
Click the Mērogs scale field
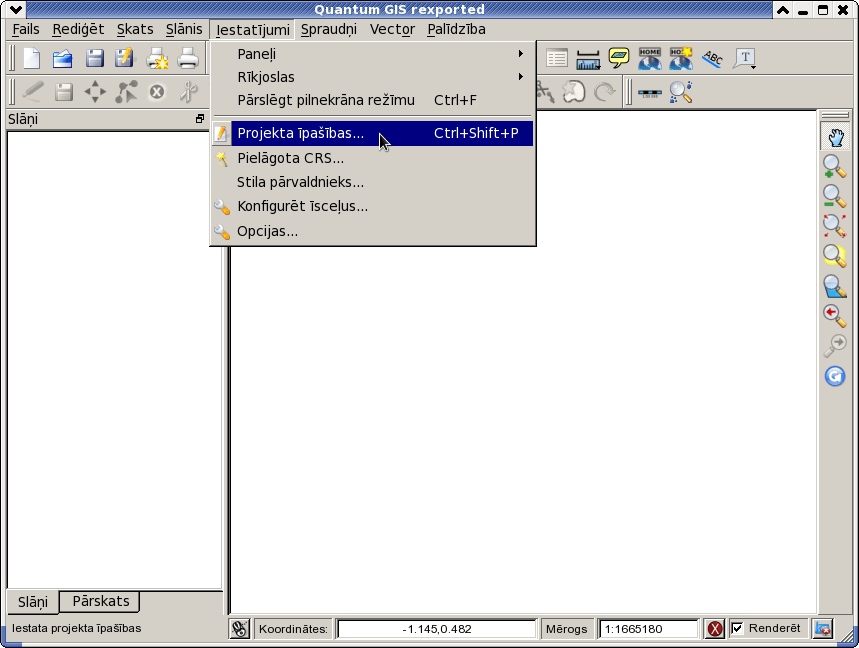(649, 629)
